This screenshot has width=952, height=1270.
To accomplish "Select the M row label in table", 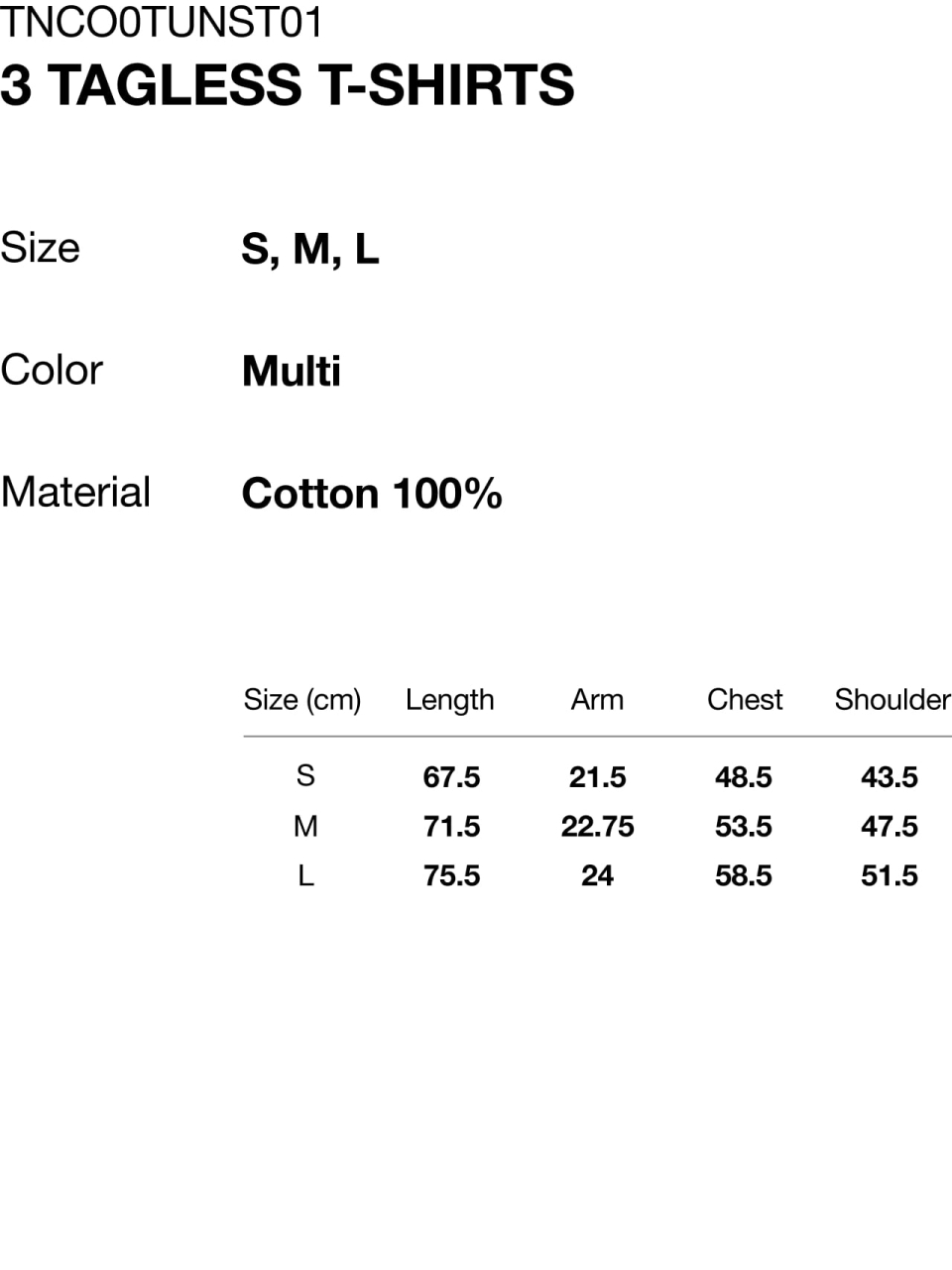I will pos(305,825).
